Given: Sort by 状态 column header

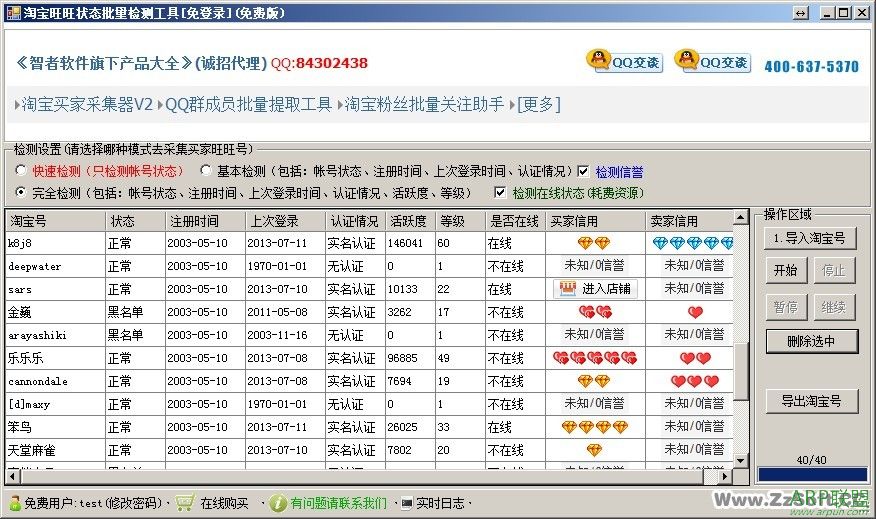Looking at the screenshot, I should pos(135,221).
